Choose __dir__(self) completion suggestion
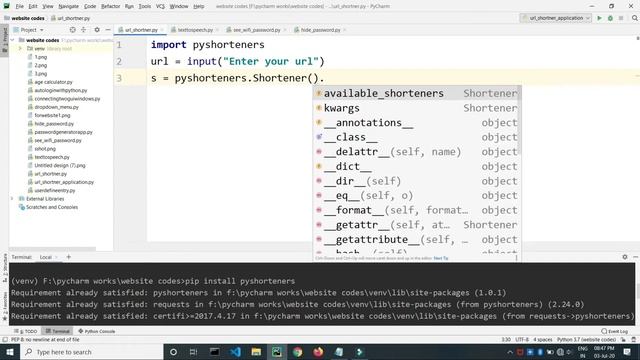Image resolution: width=640 pixels, height=360 pixels. [416, 181]
